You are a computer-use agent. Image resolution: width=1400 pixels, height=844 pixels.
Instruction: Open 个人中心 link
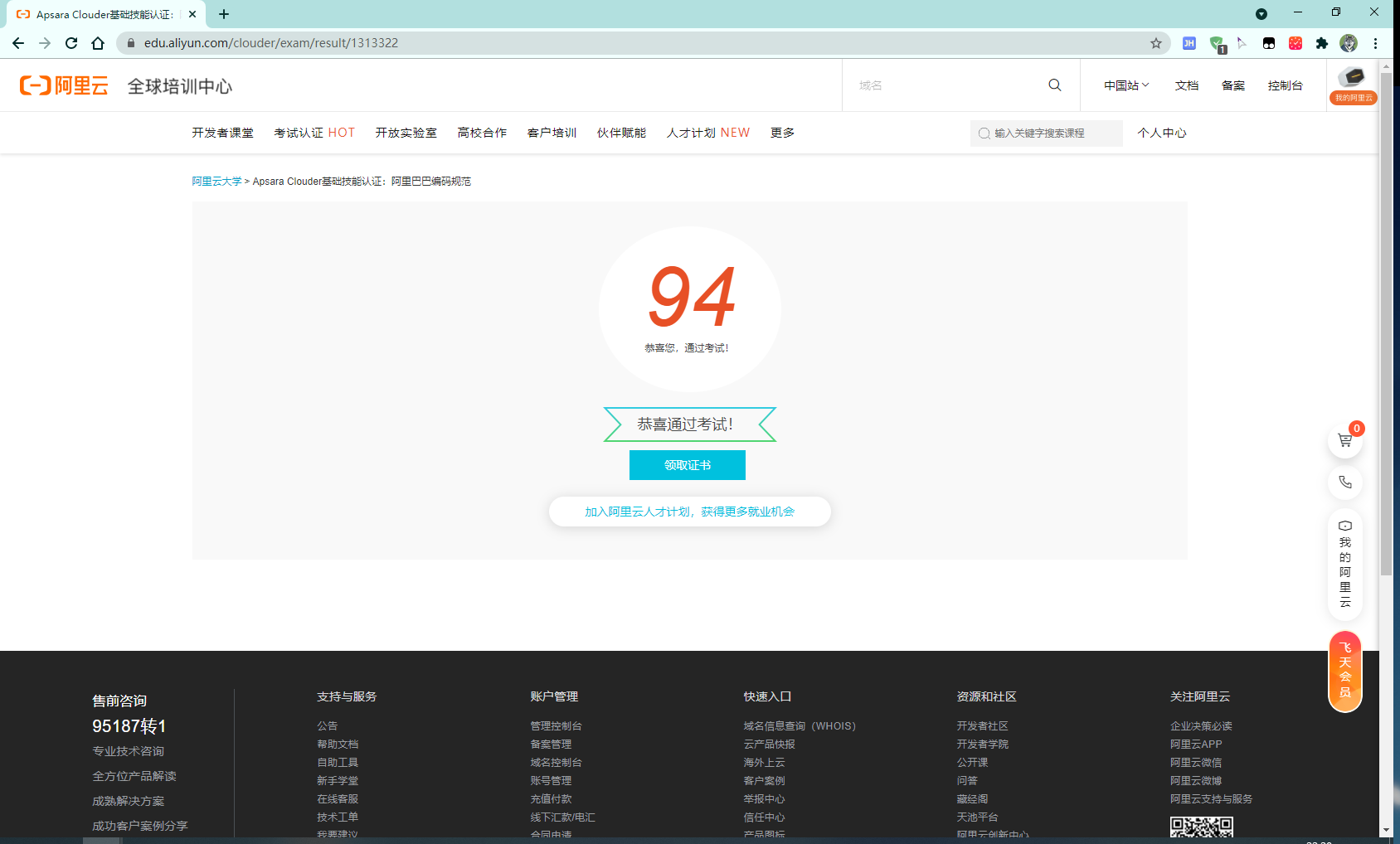point(1162,133)
